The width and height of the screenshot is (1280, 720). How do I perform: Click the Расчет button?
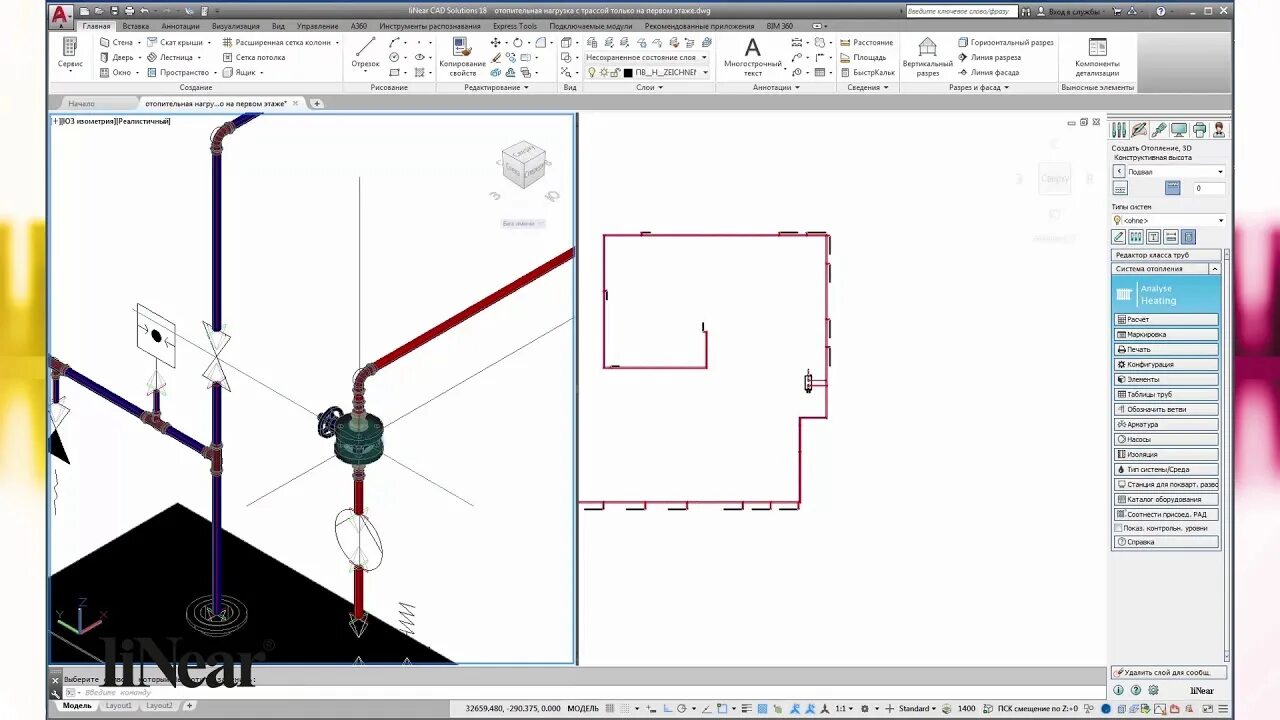click(x=1166, y=319)
